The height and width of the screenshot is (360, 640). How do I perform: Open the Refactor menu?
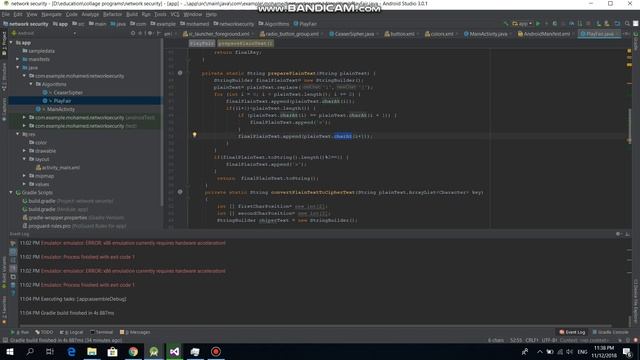pos(112,14)
